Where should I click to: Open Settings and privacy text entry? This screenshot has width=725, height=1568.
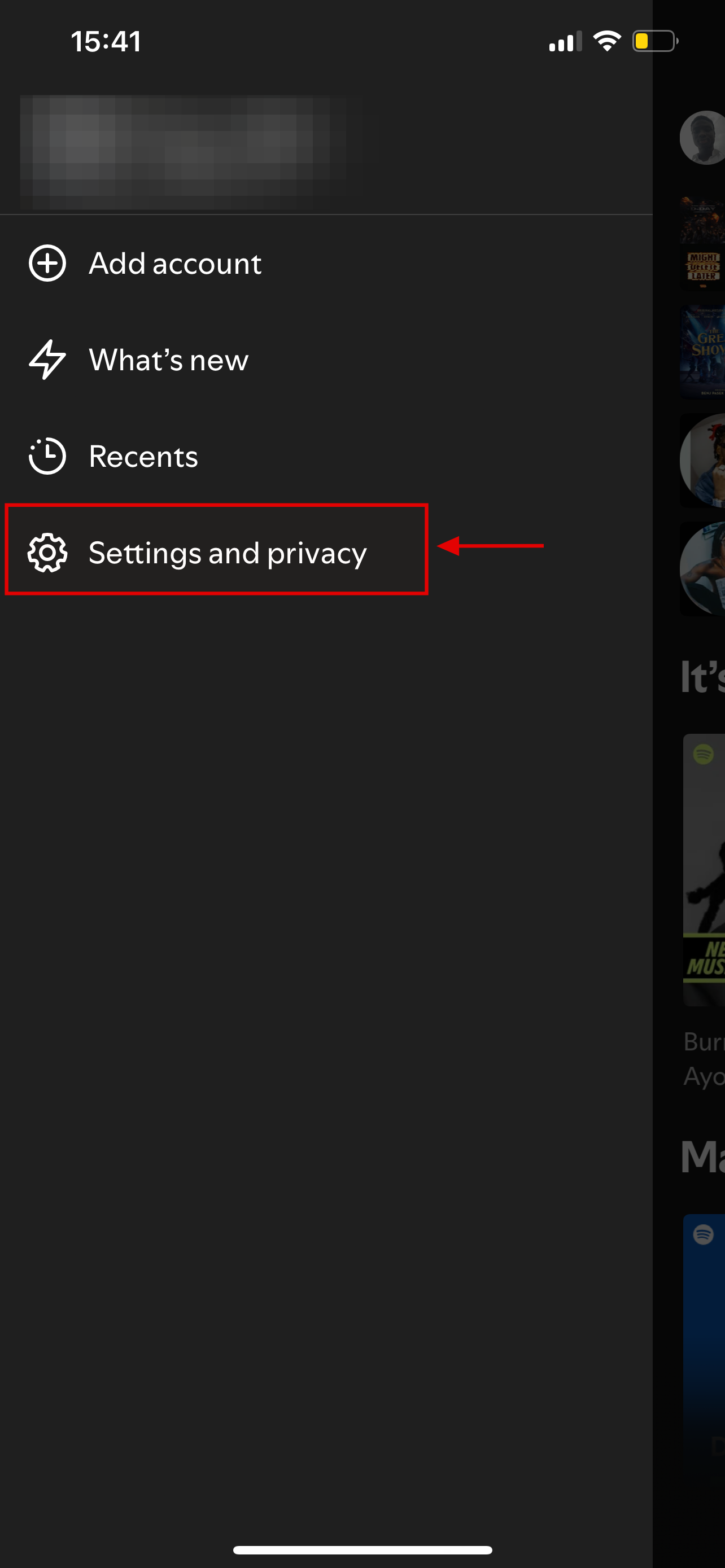click(x=228, y=553)
